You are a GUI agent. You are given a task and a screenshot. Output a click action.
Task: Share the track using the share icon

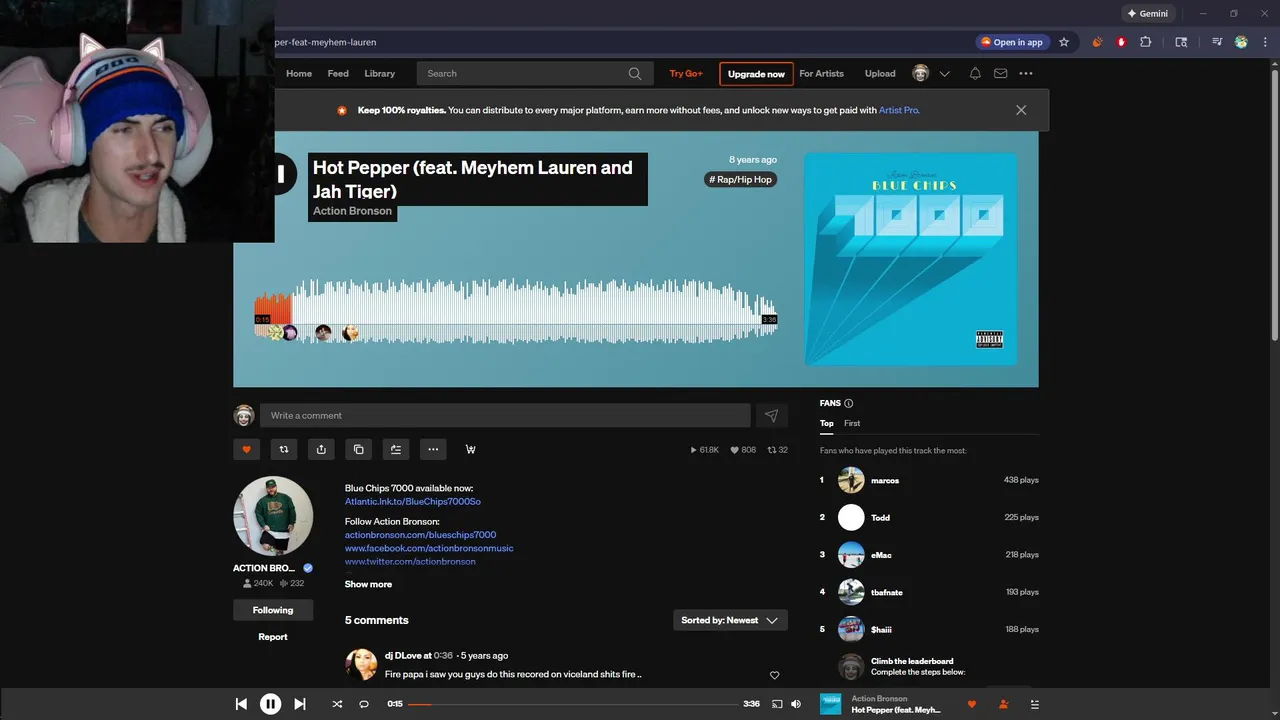click(321, 449)
